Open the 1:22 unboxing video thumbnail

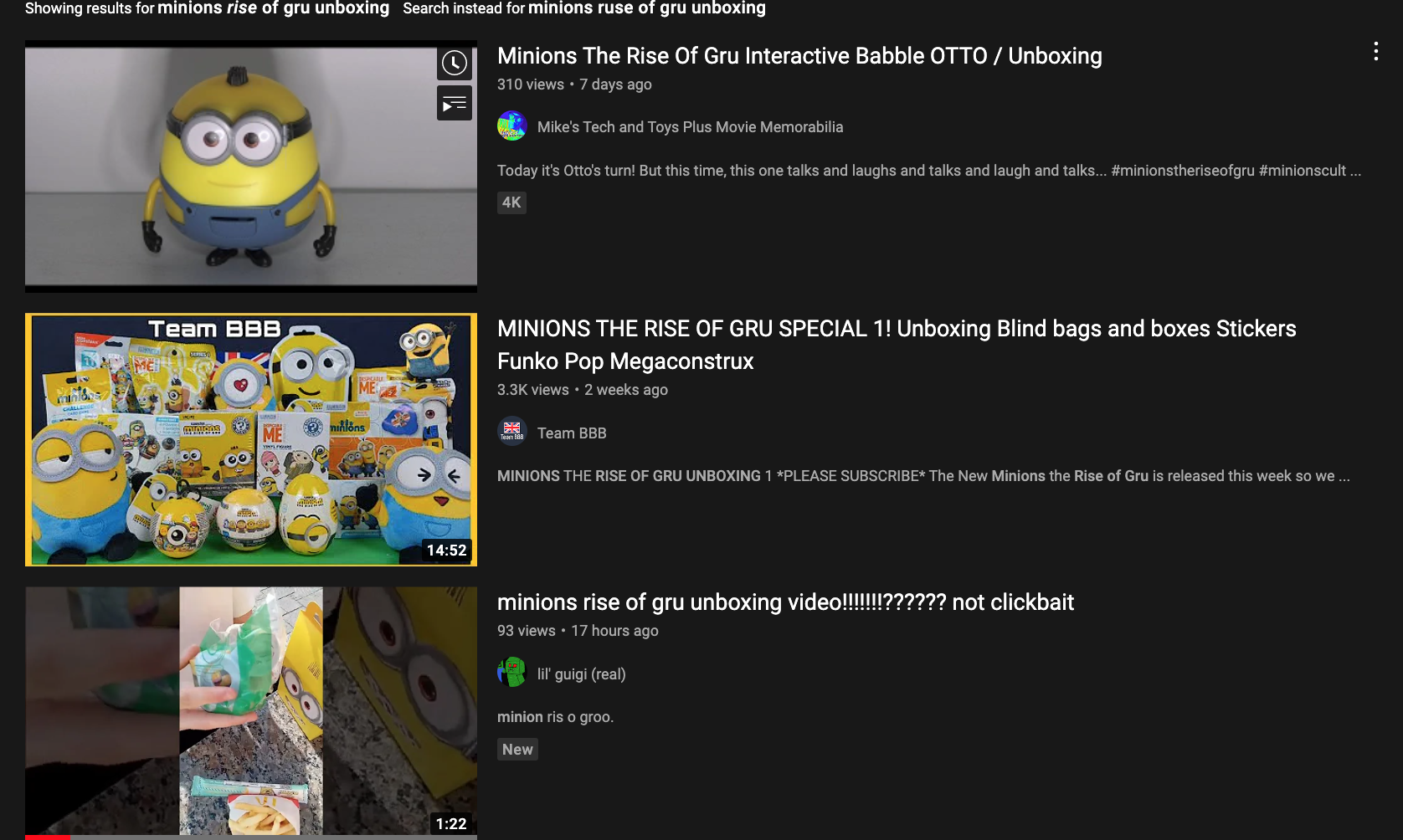(251, 709)
